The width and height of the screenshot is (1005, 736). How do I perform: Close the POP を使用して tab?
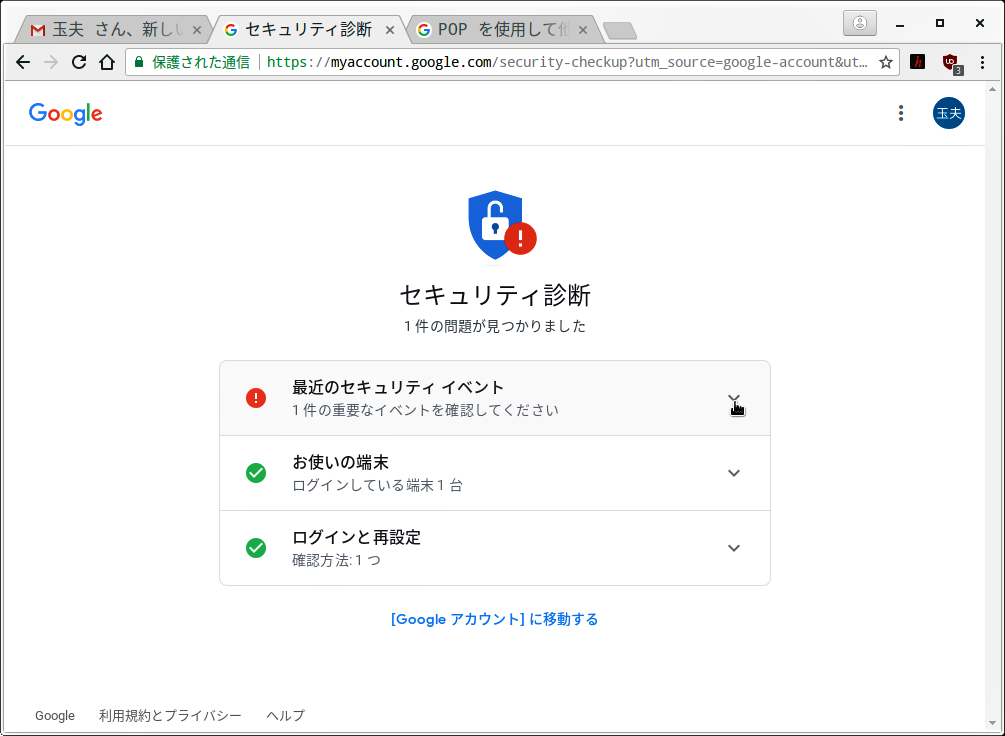582,30
